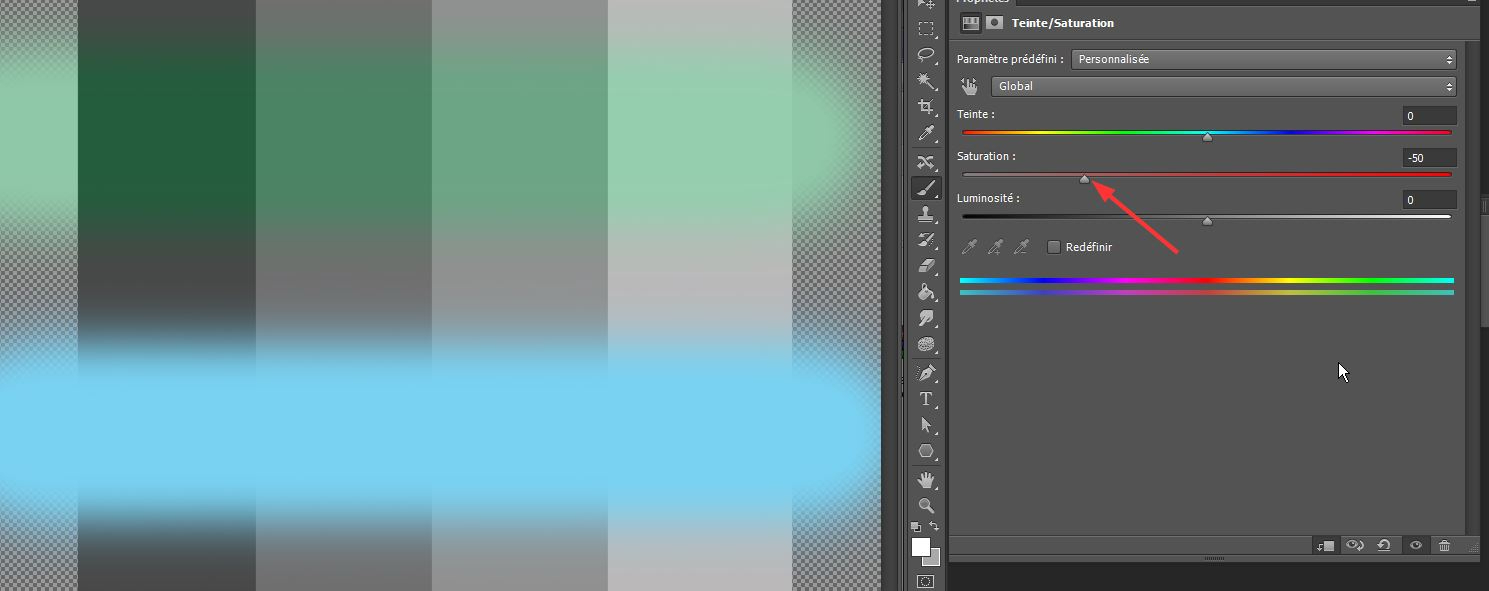The height and width of the screenshot is (591, 1489).
Task: Select the Clone Stamp tool
Action: point(925,213)
